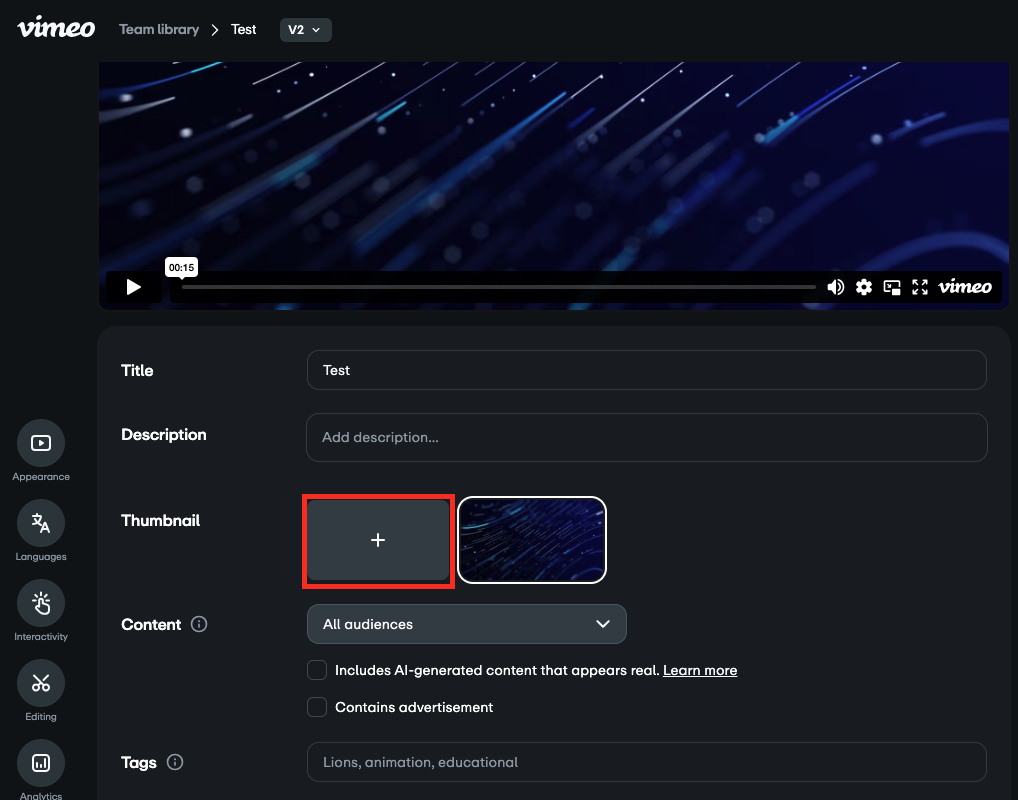This screenshot has width=1018, height=800.
Task: Open the All audiences dropdown
Action: [x=466, y=624]
